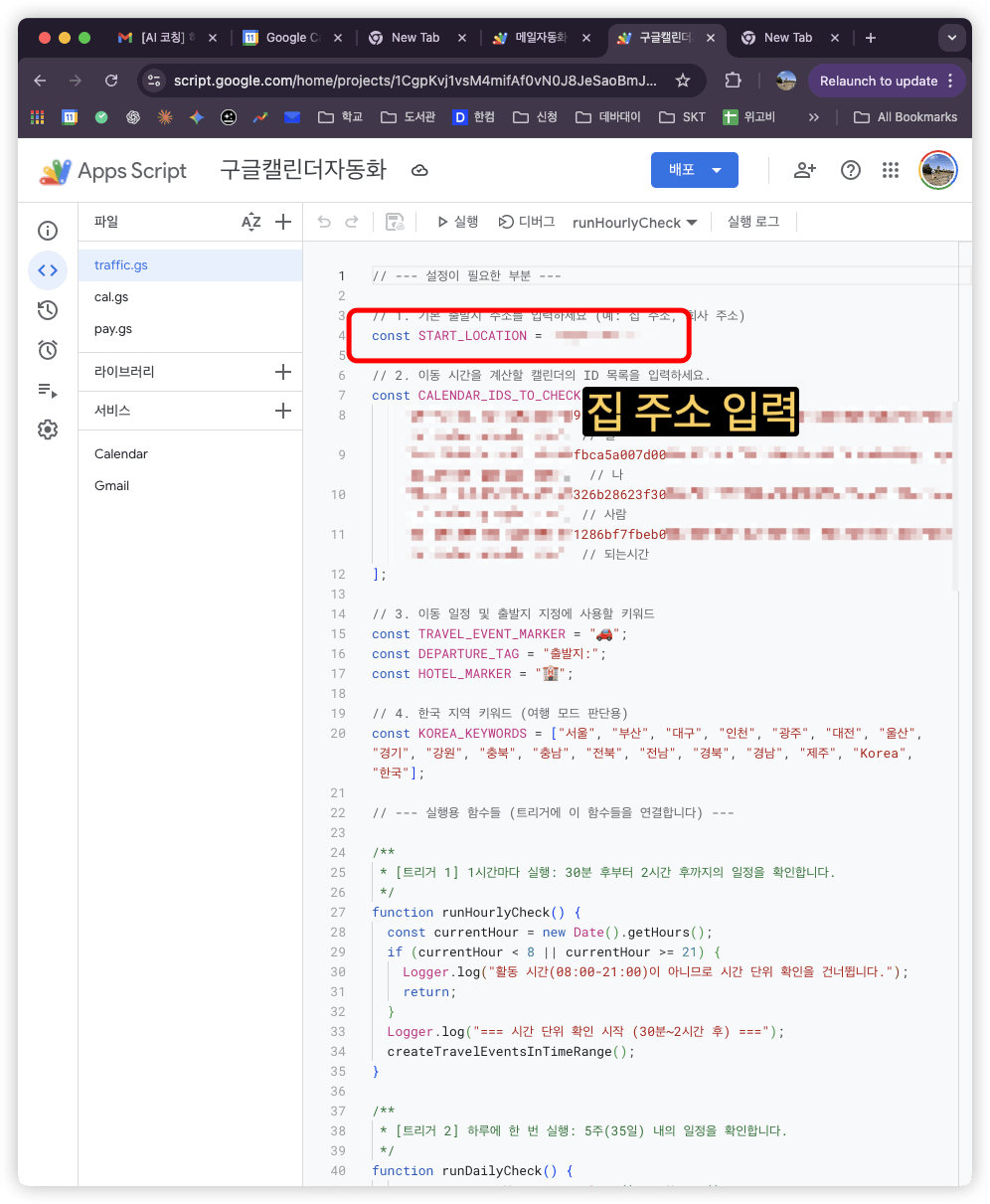Click Relaunch to update button

tap(886, 82)
